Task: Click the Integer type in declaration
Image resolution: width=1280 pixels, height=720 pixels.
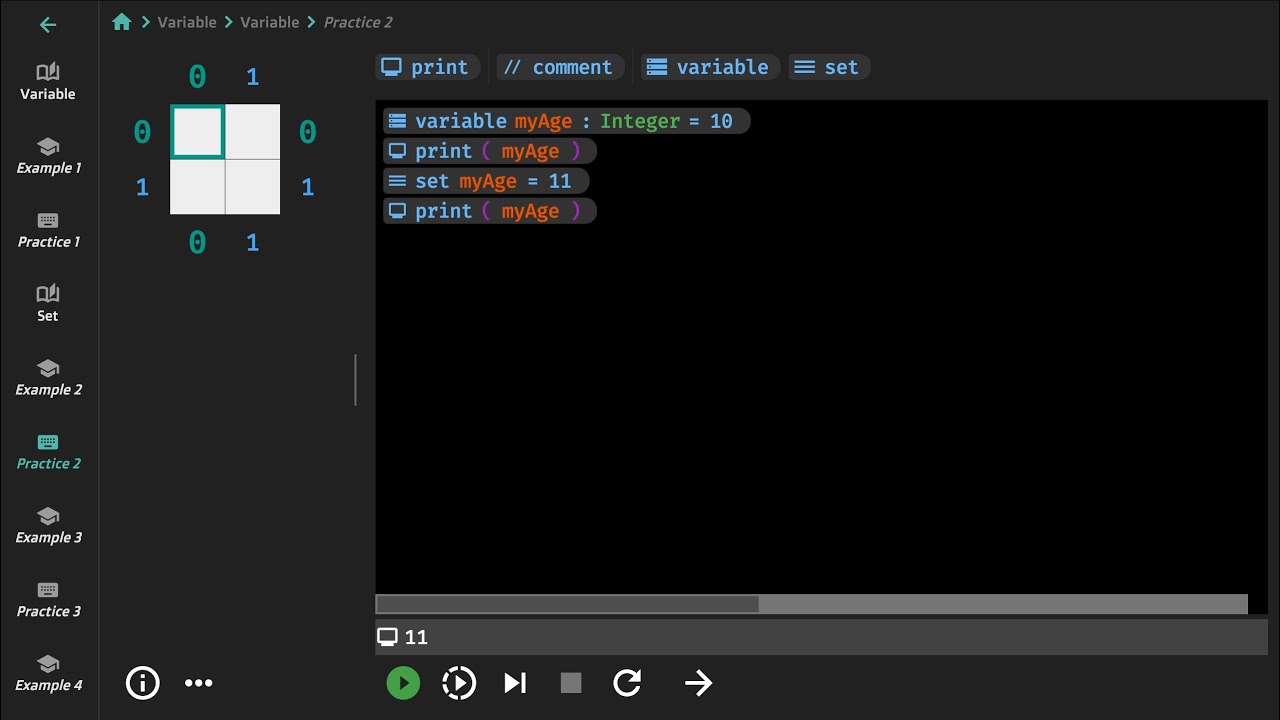Action: point(639,121)
